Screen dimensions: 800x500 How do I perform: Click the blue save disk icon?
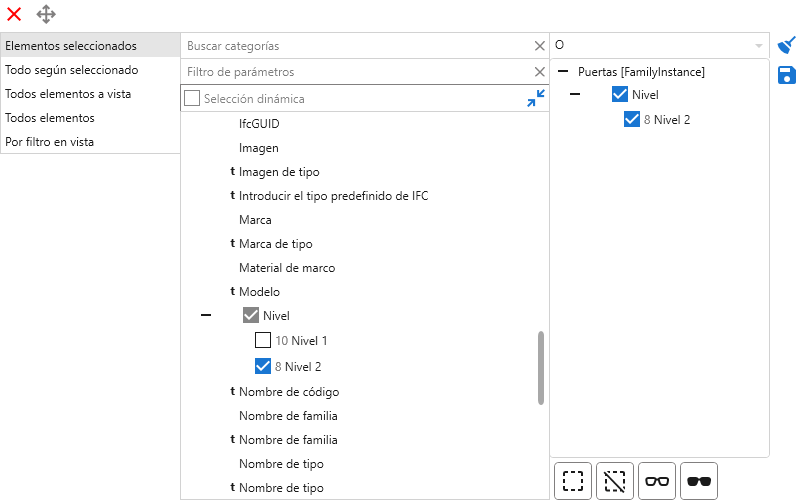point(787,75)
